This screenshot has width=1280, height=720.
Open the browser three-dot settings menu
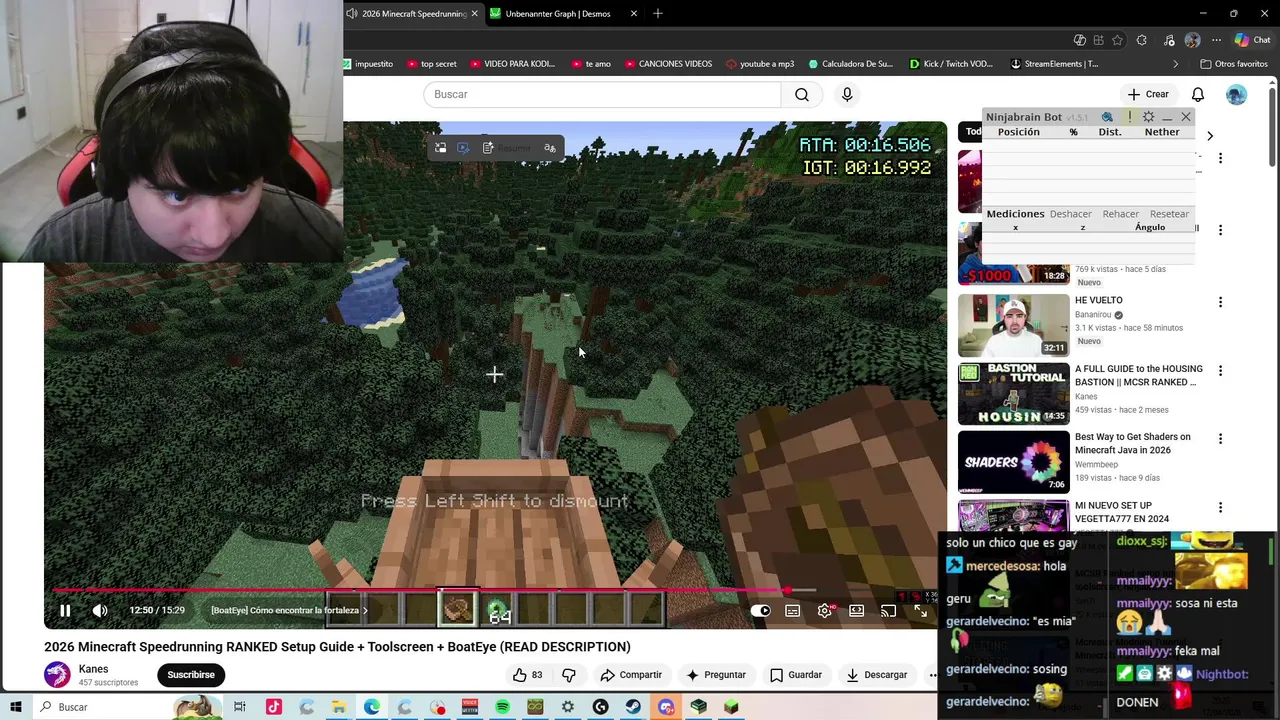(x=1216, y=40)
